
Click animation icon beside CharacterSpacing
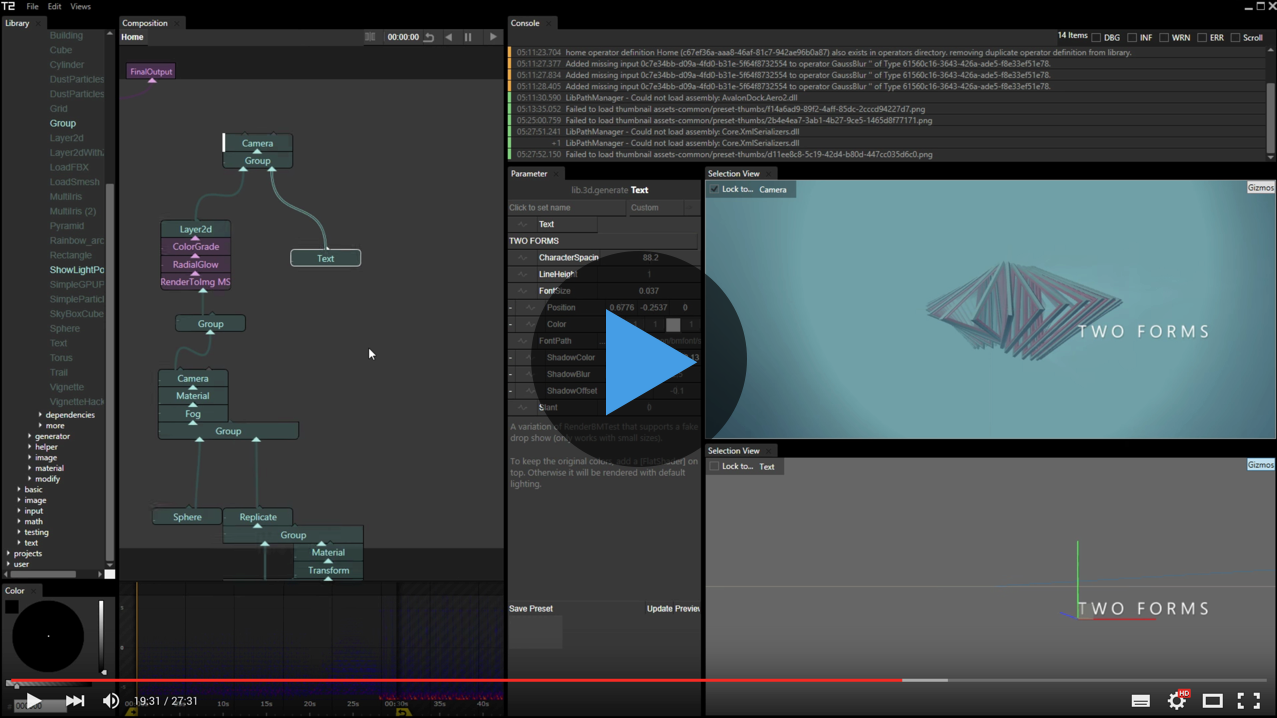522,258
